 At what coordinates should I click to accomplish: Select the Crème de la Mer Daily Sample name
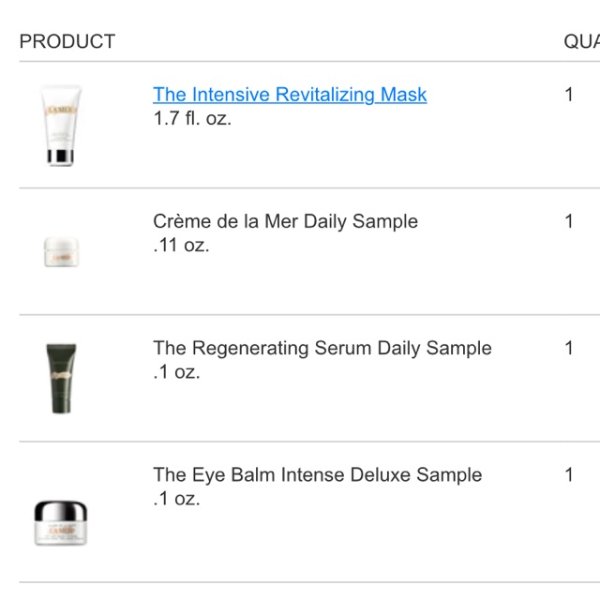285,221
